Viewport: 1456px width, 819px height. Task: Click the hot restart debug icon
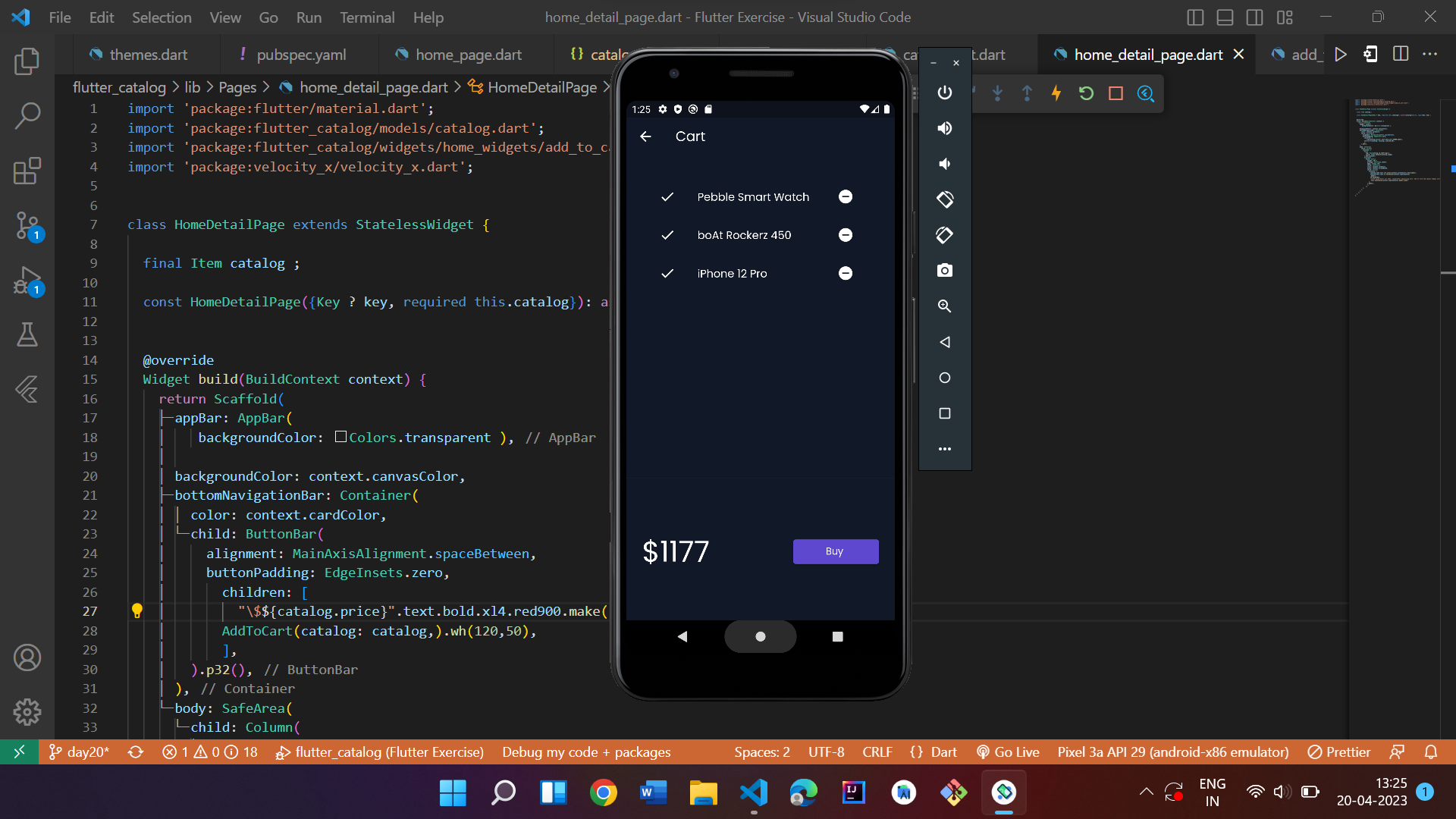[x=1086, y=93]
